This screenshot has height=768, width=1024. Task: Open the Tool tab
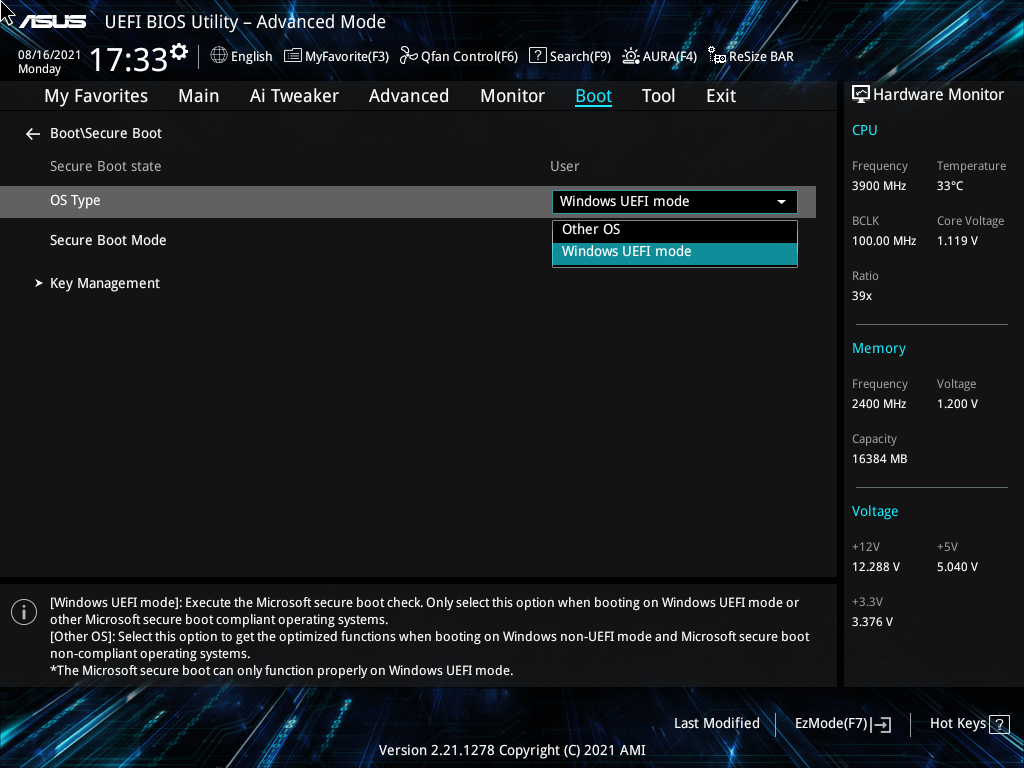(658, 96)
